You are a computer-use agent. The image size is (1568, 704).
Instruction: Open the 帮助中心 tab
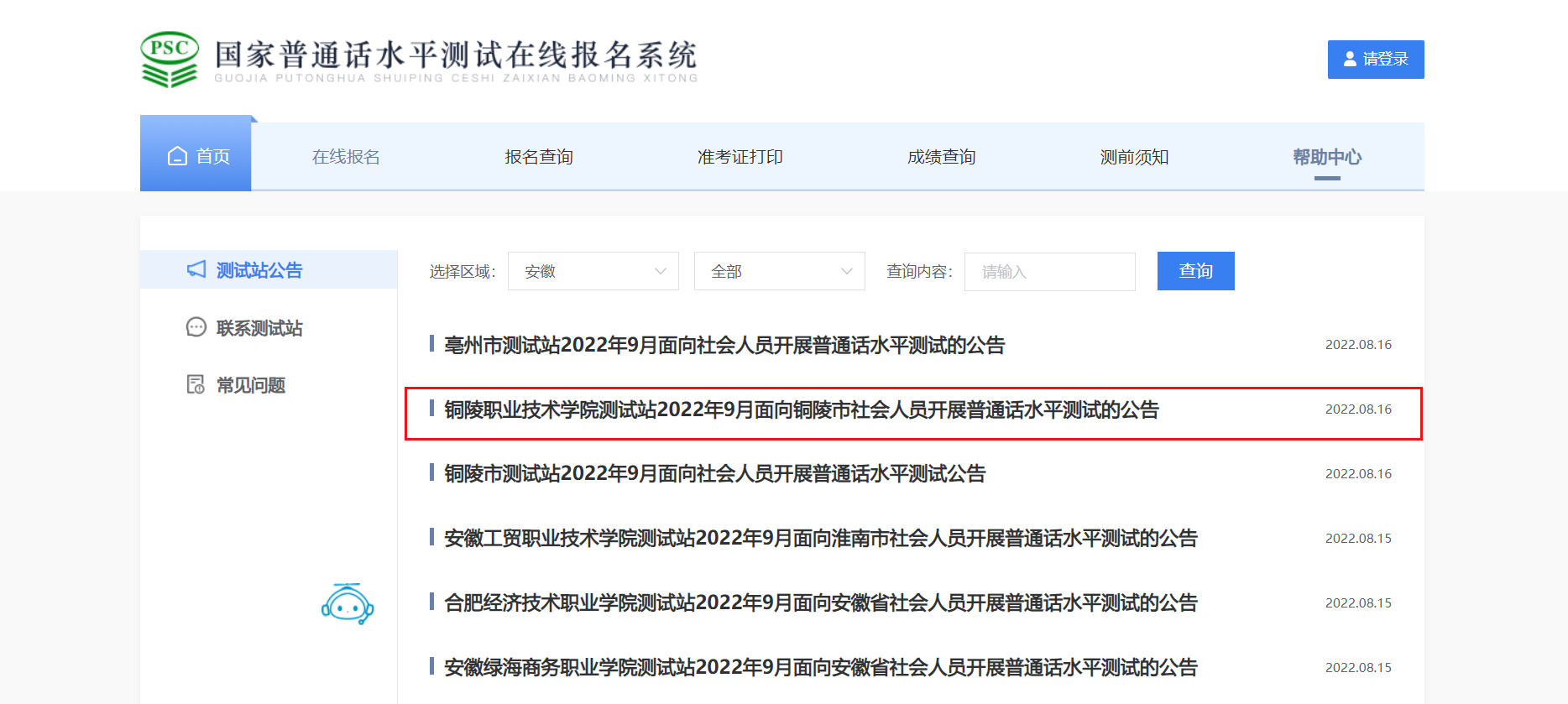(x=1327, y=157)
